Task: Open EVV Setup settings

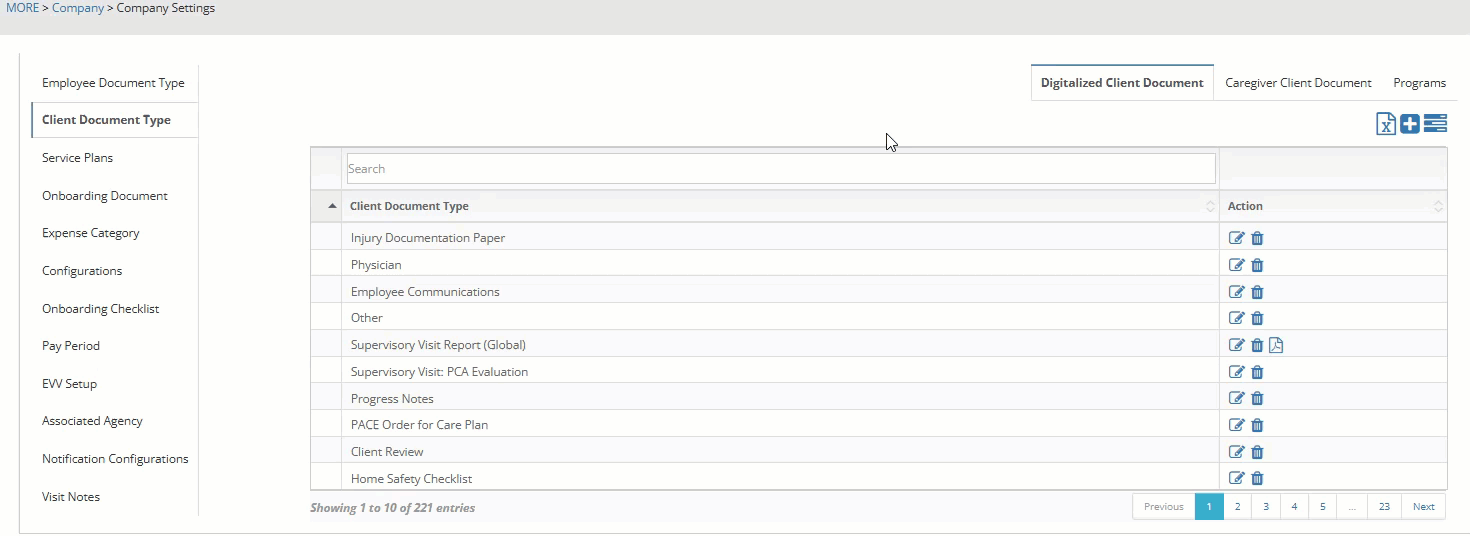Action: tap(69, 384)
